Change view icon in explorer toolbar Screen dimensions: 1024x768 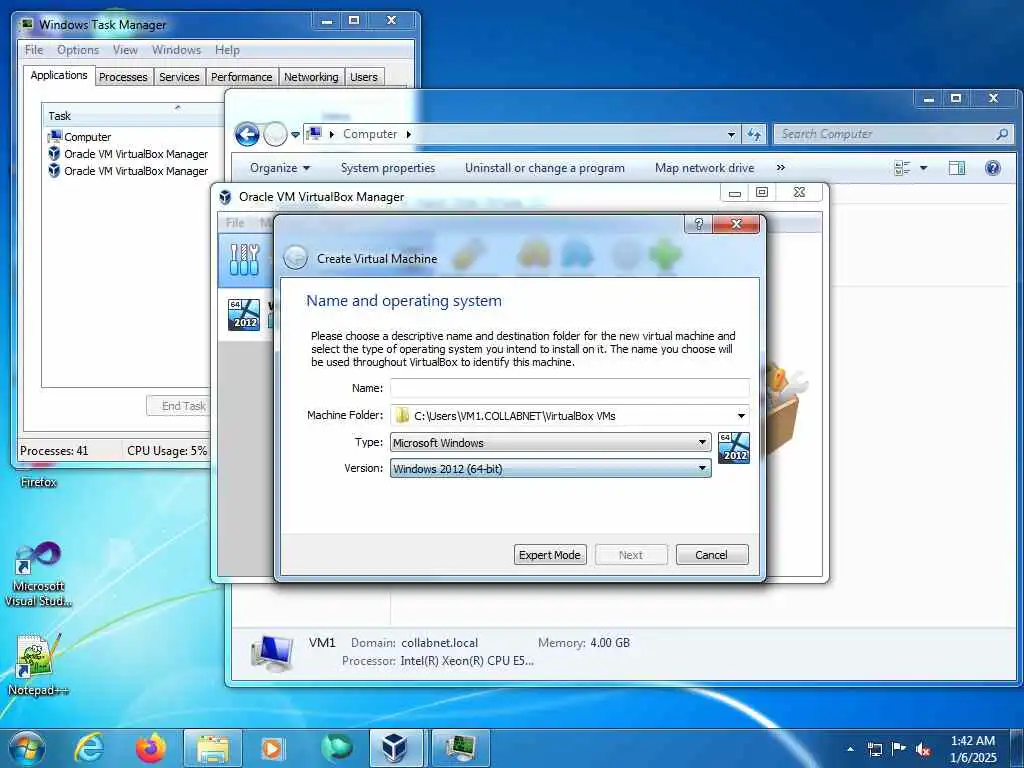coord(902,168)
